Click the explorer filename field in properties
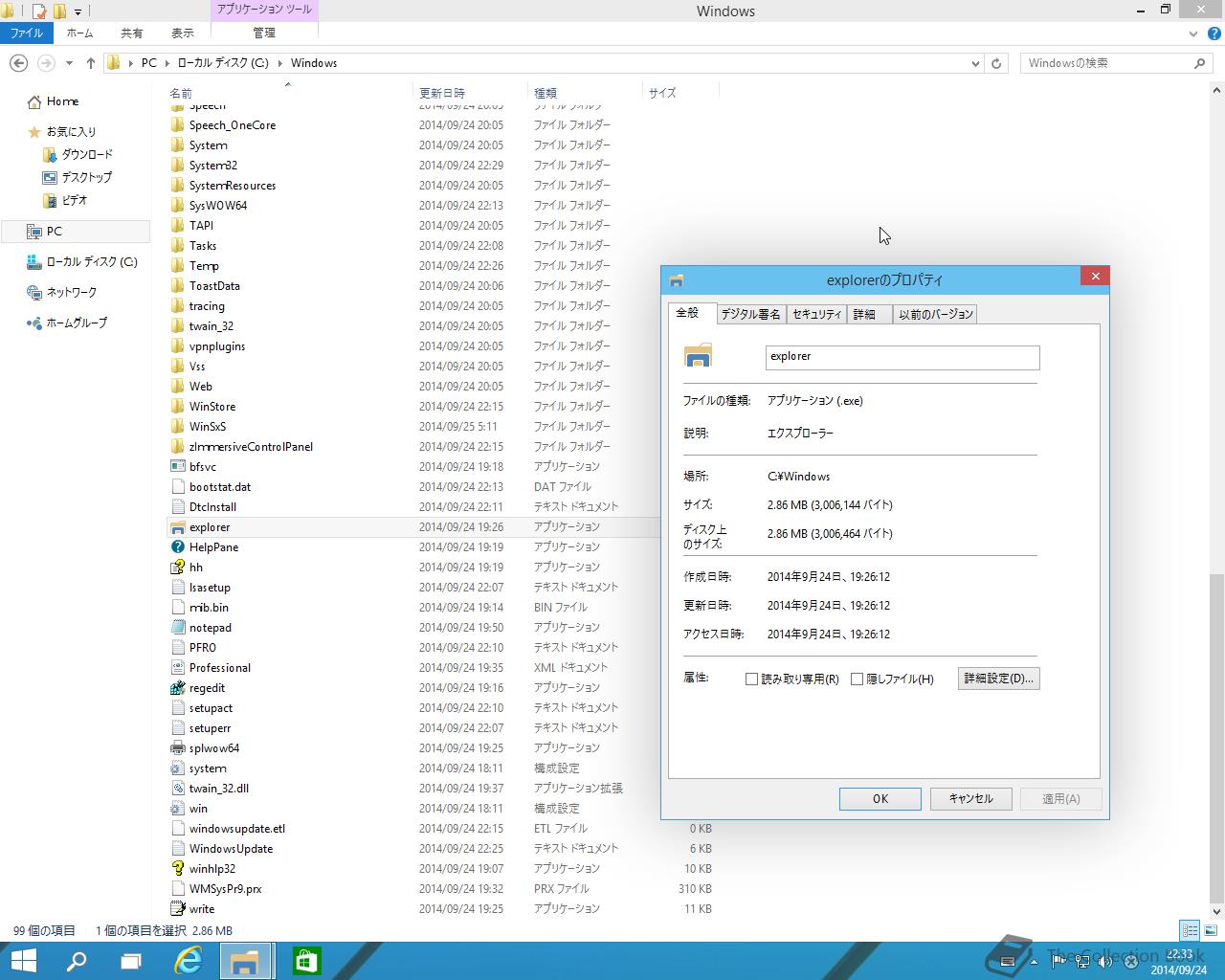1225x980 pixels. pos(902,357)
